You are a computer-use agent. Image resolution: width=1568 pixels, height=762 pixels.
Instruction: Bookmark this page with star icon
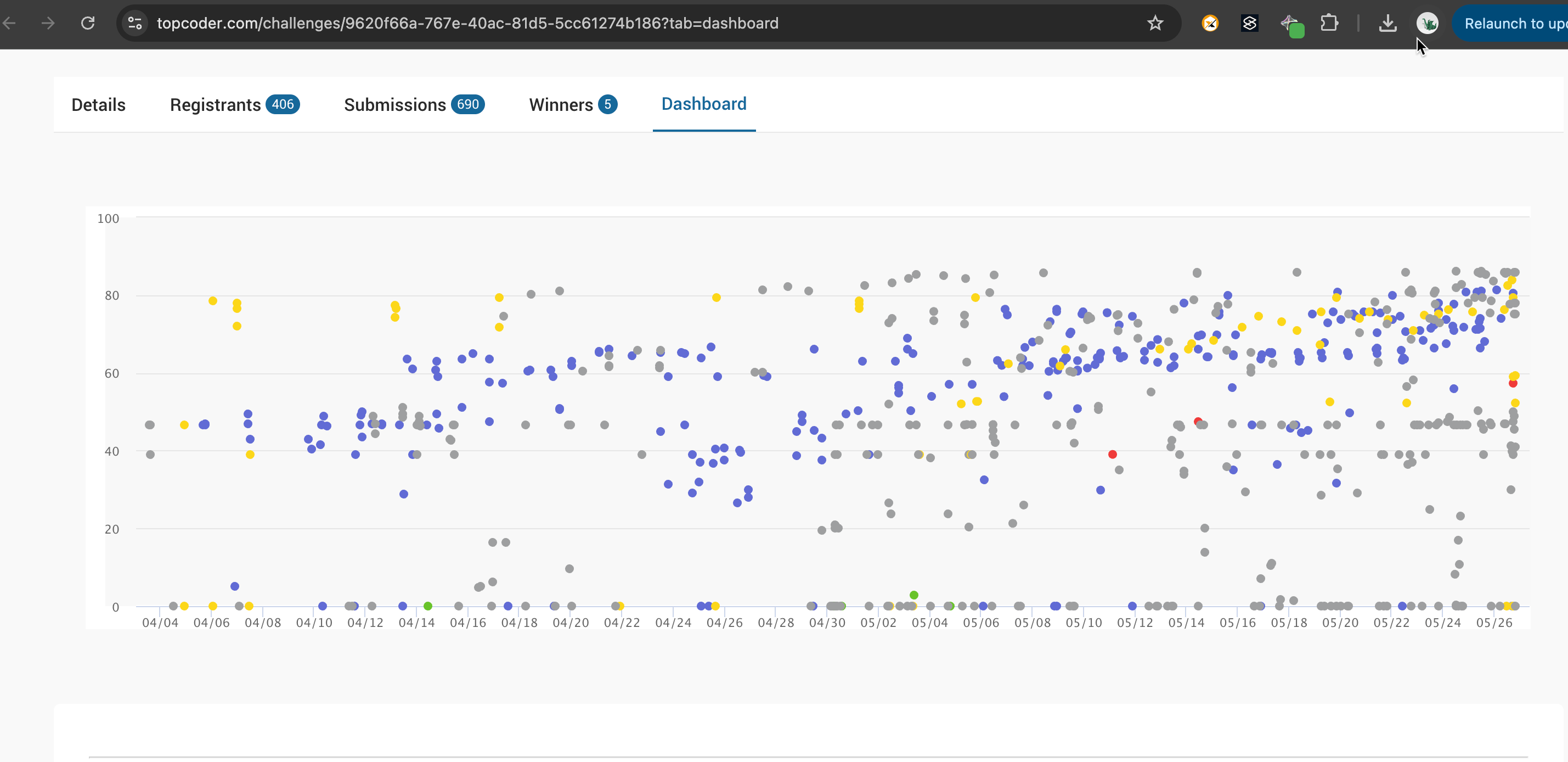point(1155,23)
